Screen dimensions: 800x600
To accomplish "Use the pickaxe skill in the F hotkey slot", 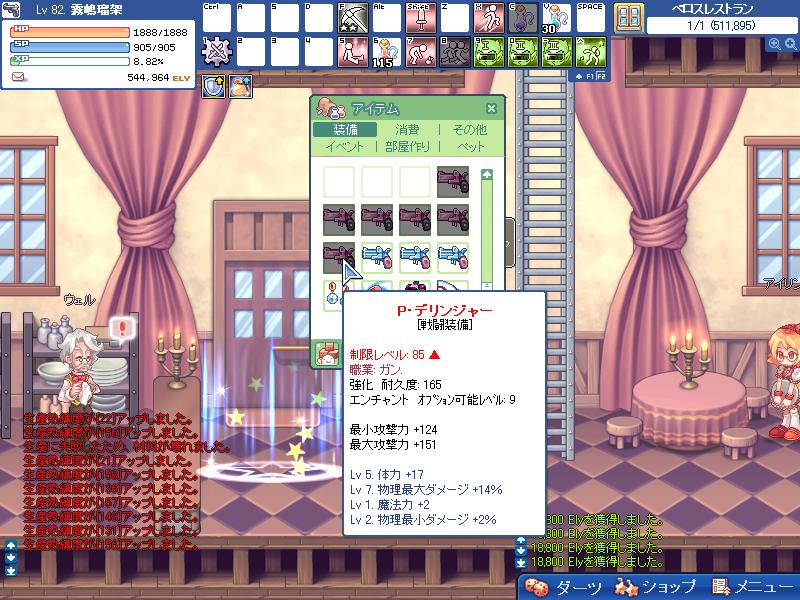I will point(353,18).
